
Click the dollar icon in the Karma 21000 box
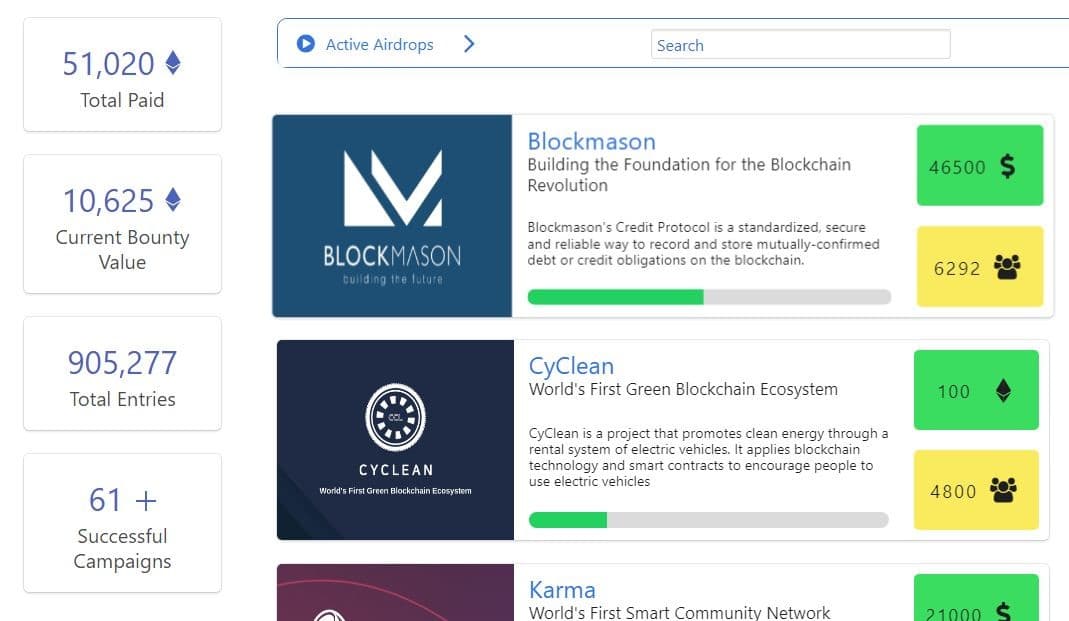point(1003,611)
